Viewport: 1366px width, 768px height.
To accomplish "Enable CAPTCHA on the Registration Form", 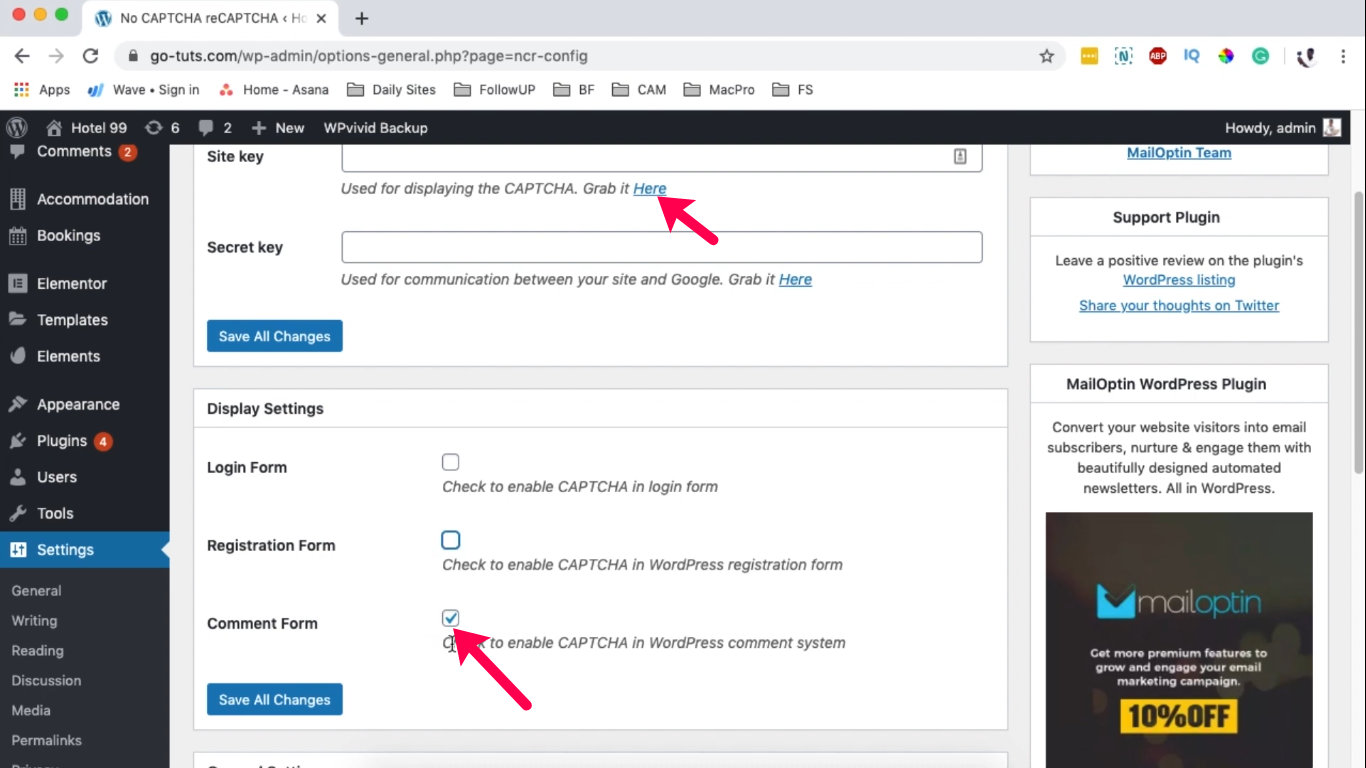I will point(451,540).
